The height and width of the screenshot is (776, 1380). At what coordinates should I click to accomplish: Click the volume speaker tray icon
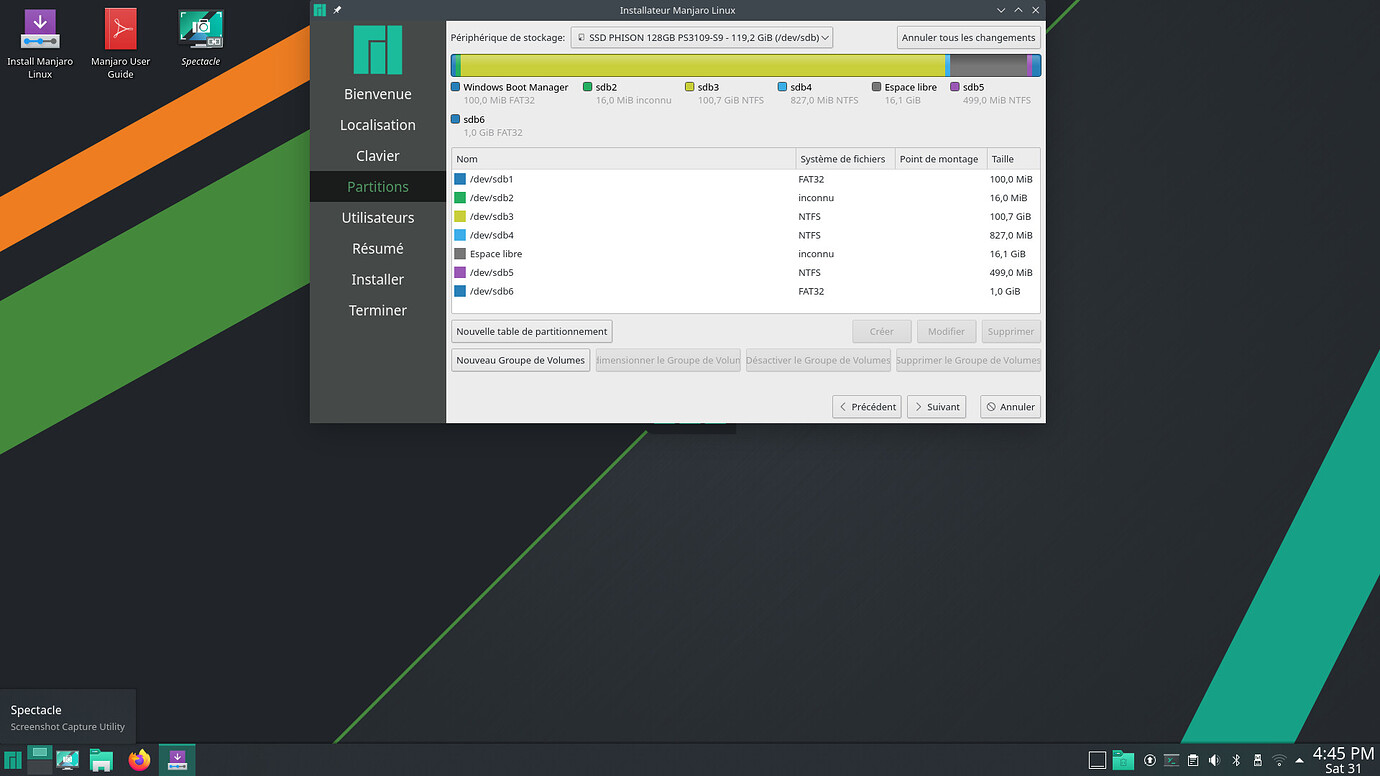coord(1214,761)
